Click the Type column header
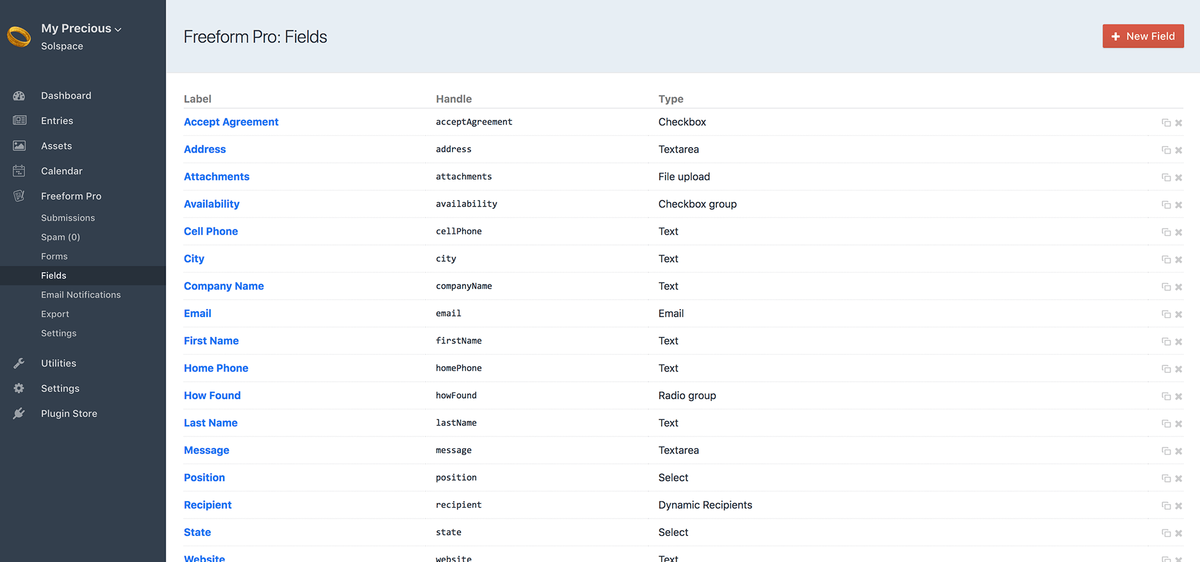This screenshot has width=1200, height=562. pos(671,99)
